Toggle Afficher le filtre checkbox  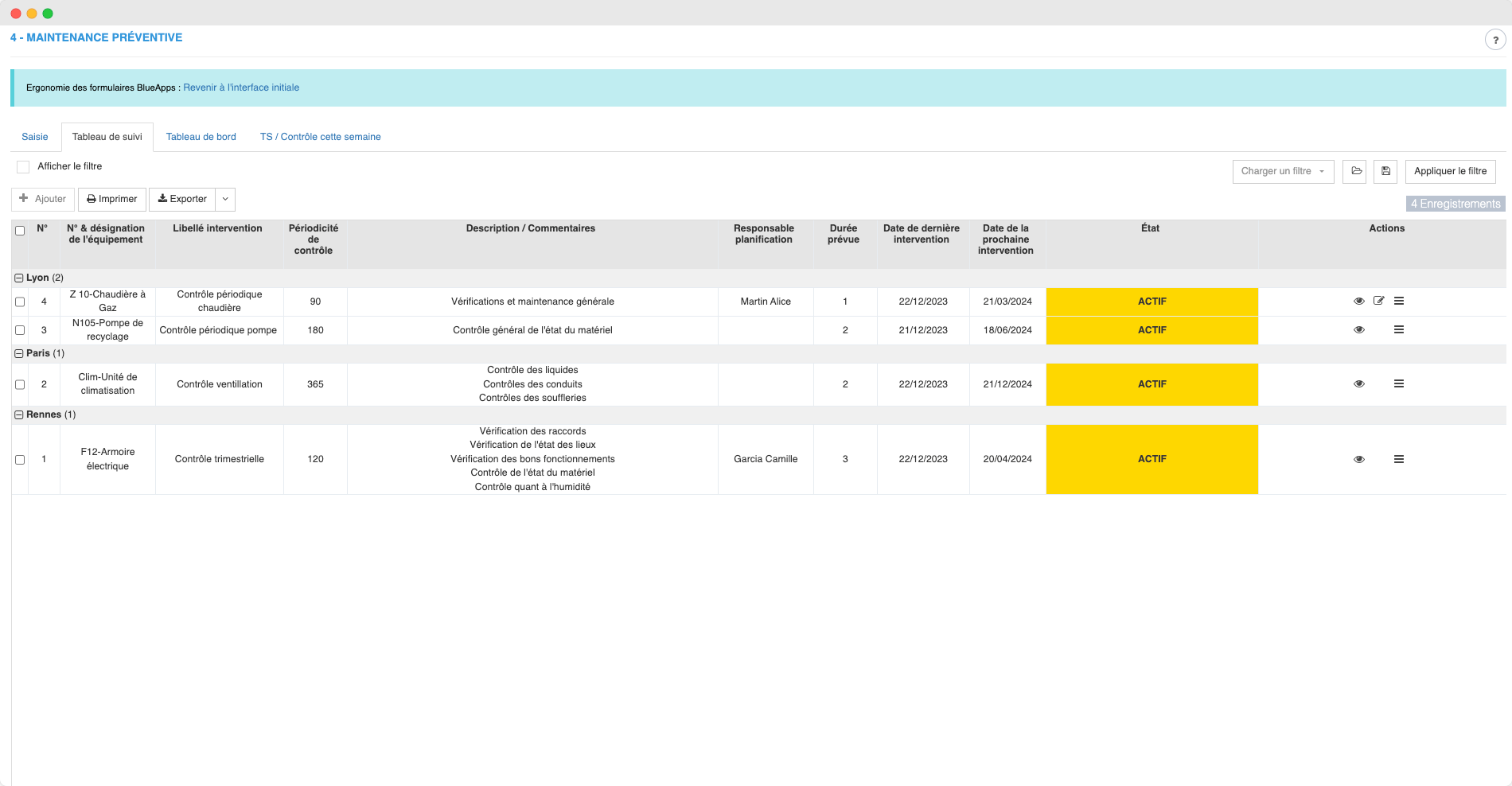coord(23,167)
